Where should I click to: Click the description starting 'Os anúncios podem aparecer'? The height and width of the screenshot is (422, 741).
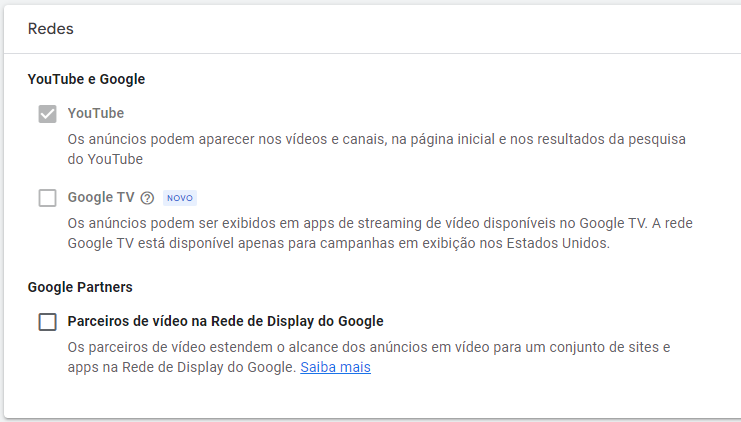(x=377, y=149)
